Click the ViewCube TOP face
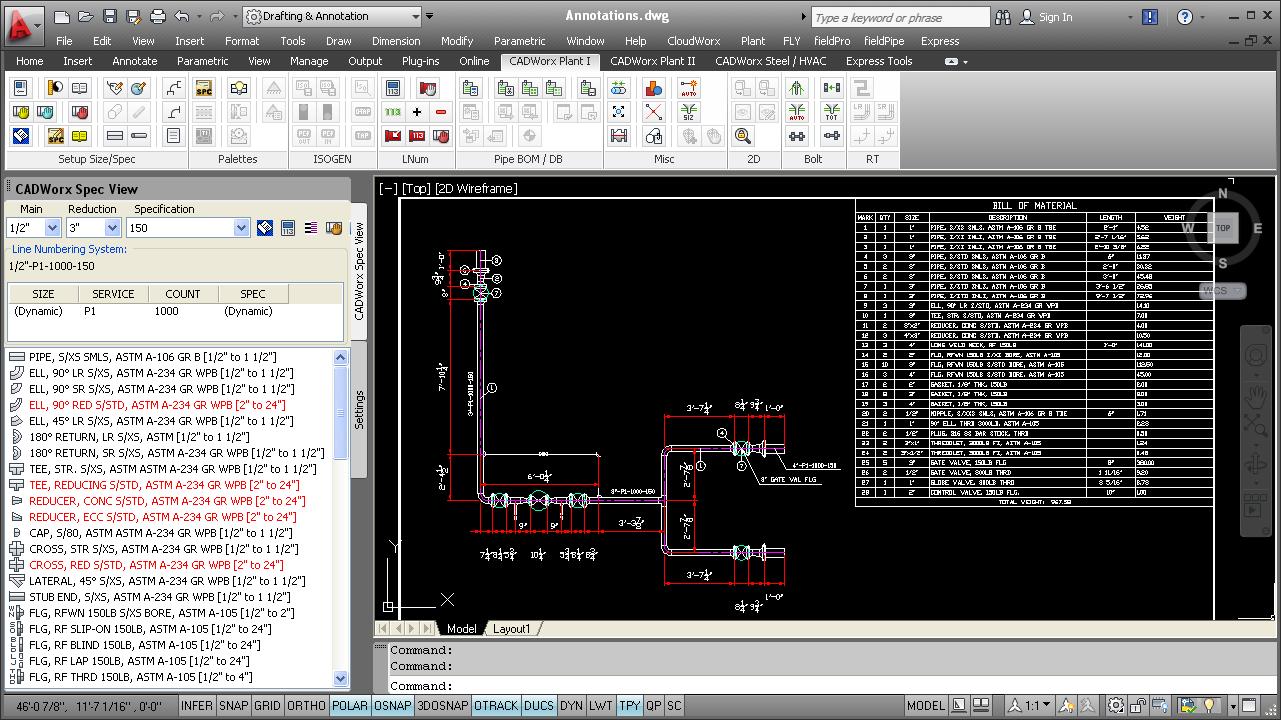The image size is (1281, 720). 1223,228
